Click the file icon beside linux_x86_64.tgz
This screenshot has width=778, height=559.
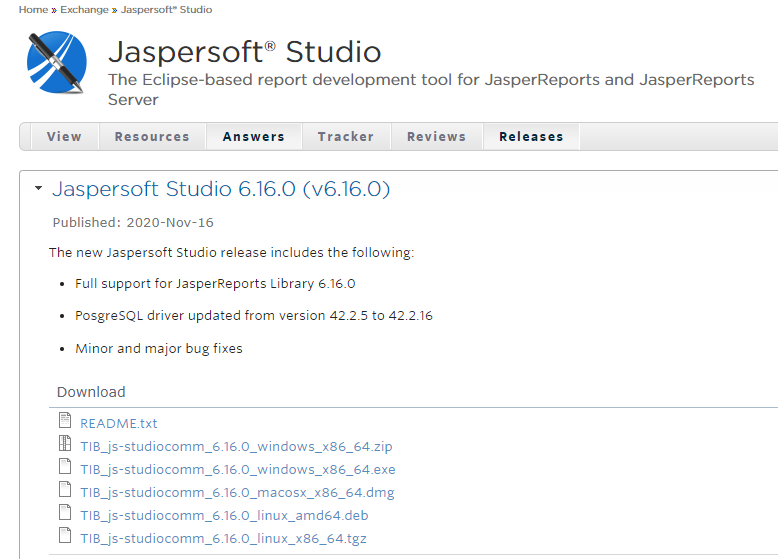coord(65,535)
